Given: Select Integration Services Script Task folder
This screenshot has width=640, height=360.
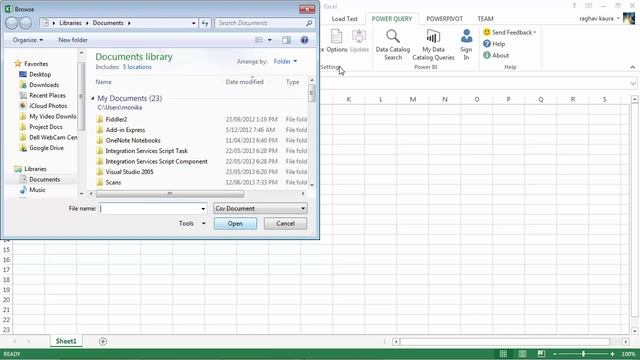Looking at the screenshot, I should tap(147, 151).
